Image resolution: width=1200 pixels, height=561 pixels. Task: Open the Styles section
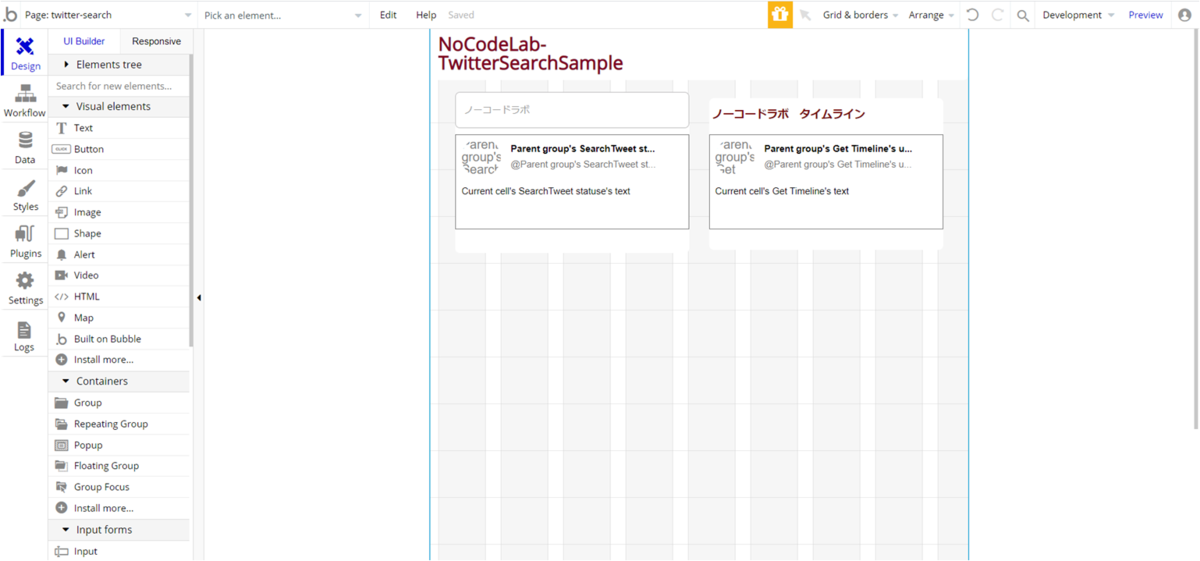25,195
